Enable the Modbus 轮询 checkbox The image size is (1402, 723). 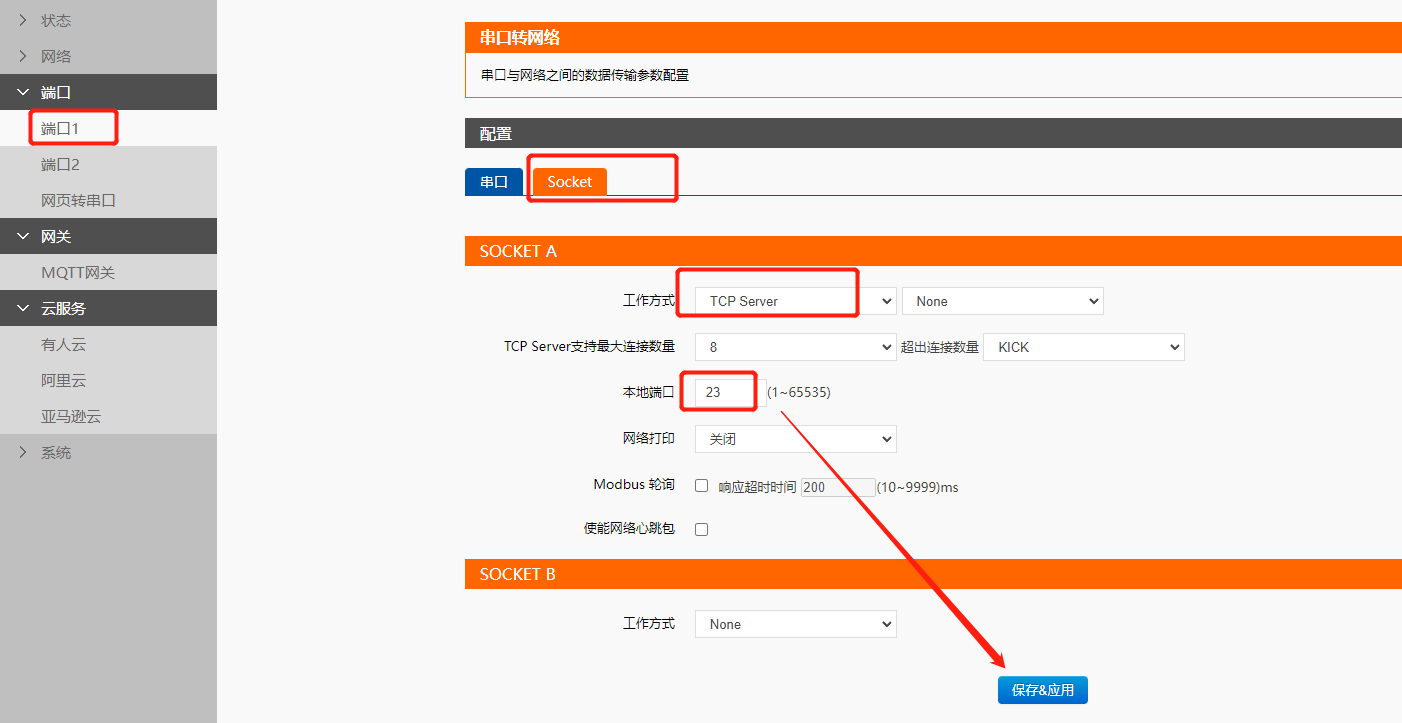702,485
